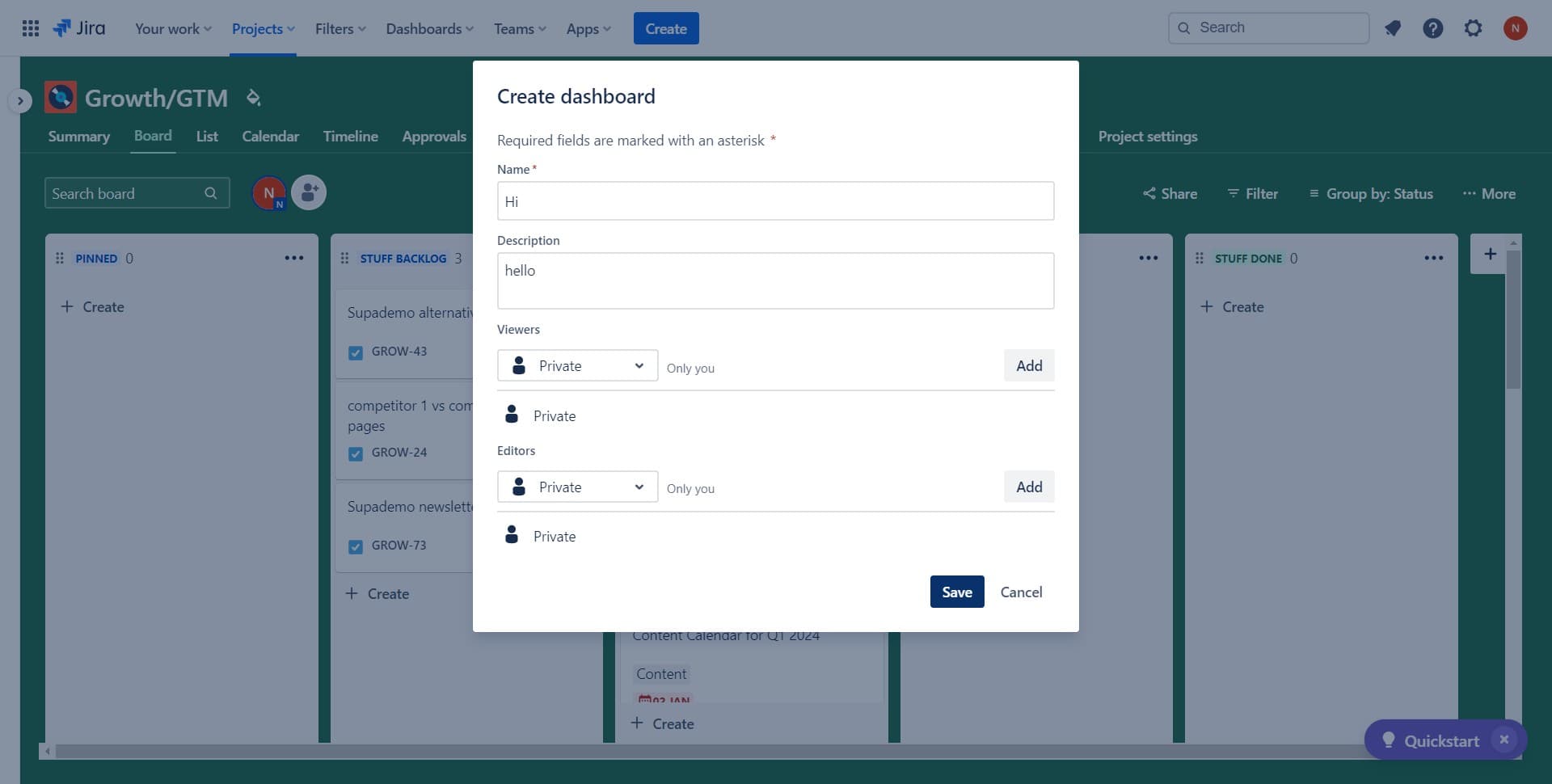Click the add people icon on board
This screenshot has height=784, width=1552.
coord(309,193)
